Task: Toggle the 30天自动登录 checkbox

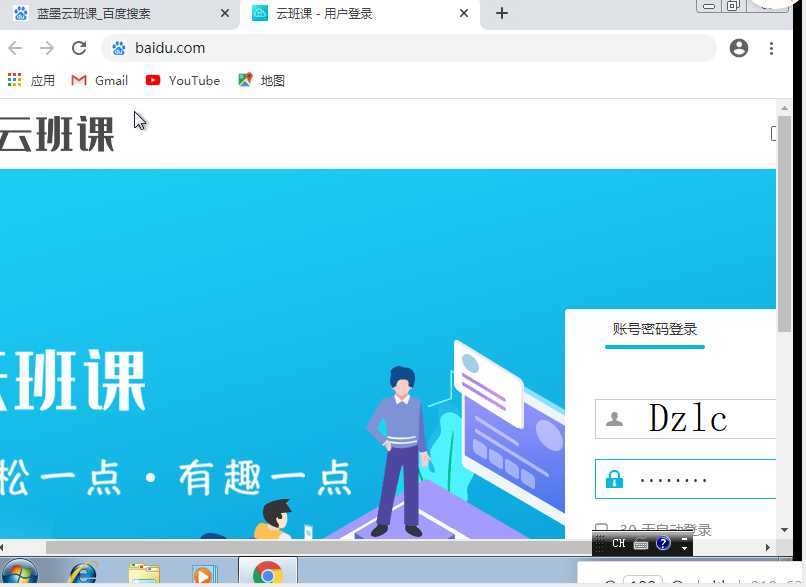Action: 601,528
